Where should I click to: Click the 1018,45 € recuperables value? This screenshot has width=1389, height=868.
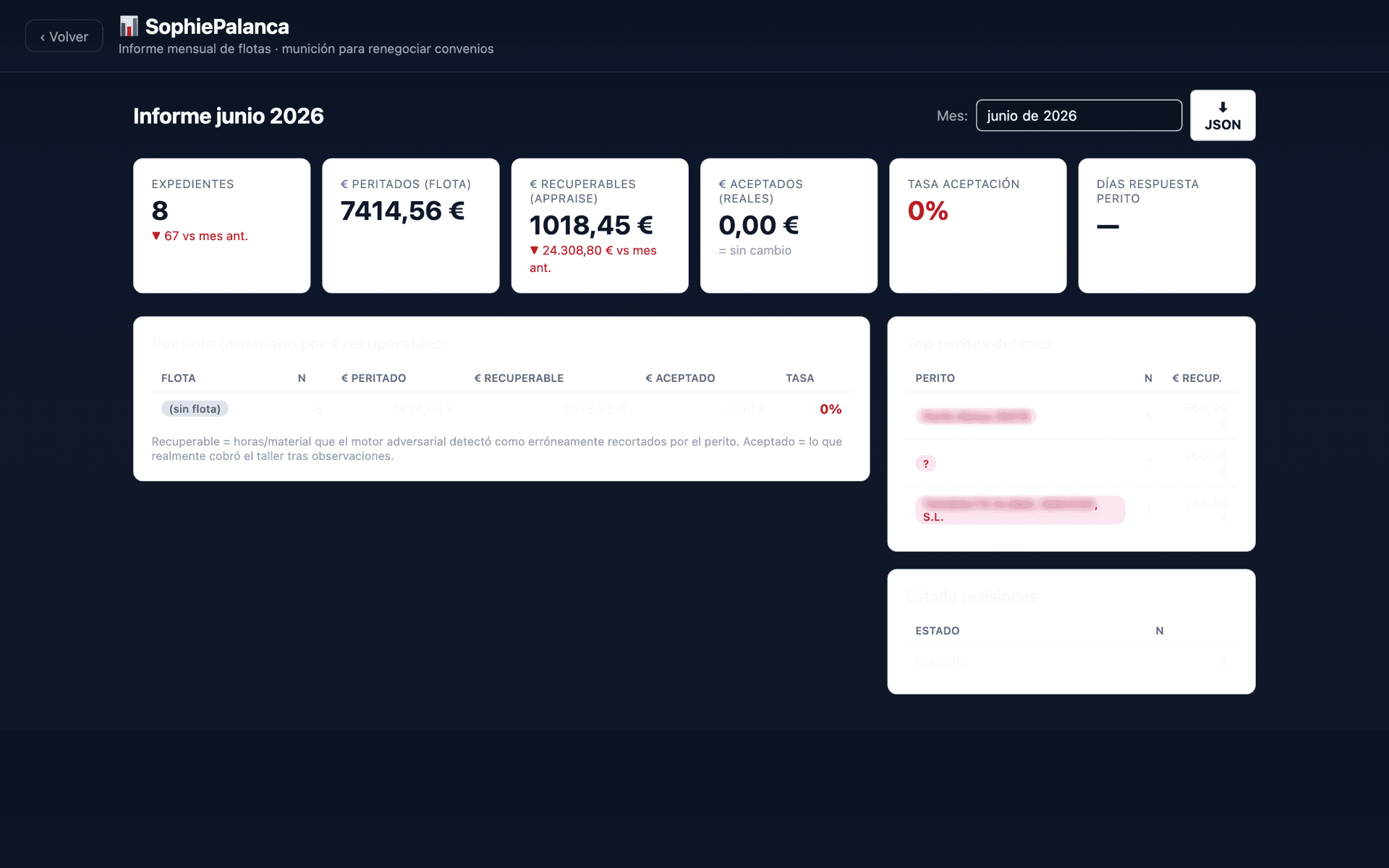pos(591,225)
